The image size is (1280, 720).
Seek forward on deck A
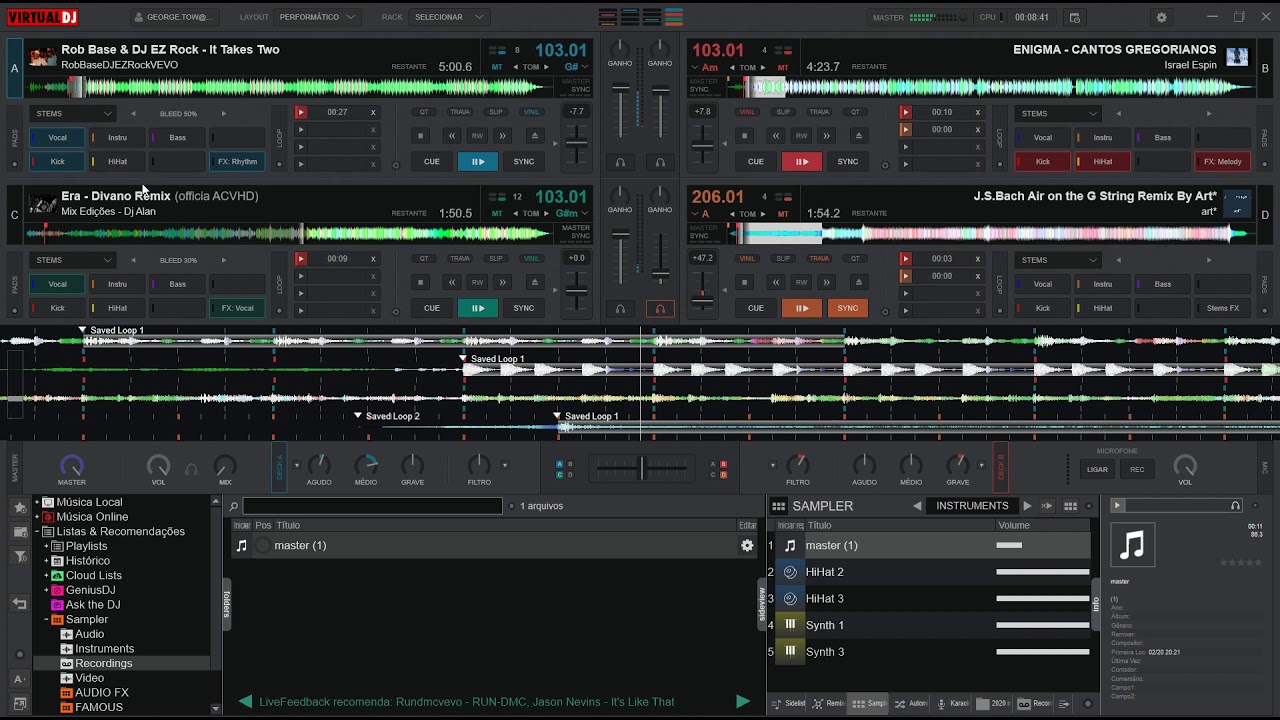pyautogui.click(x=503, y=135)
